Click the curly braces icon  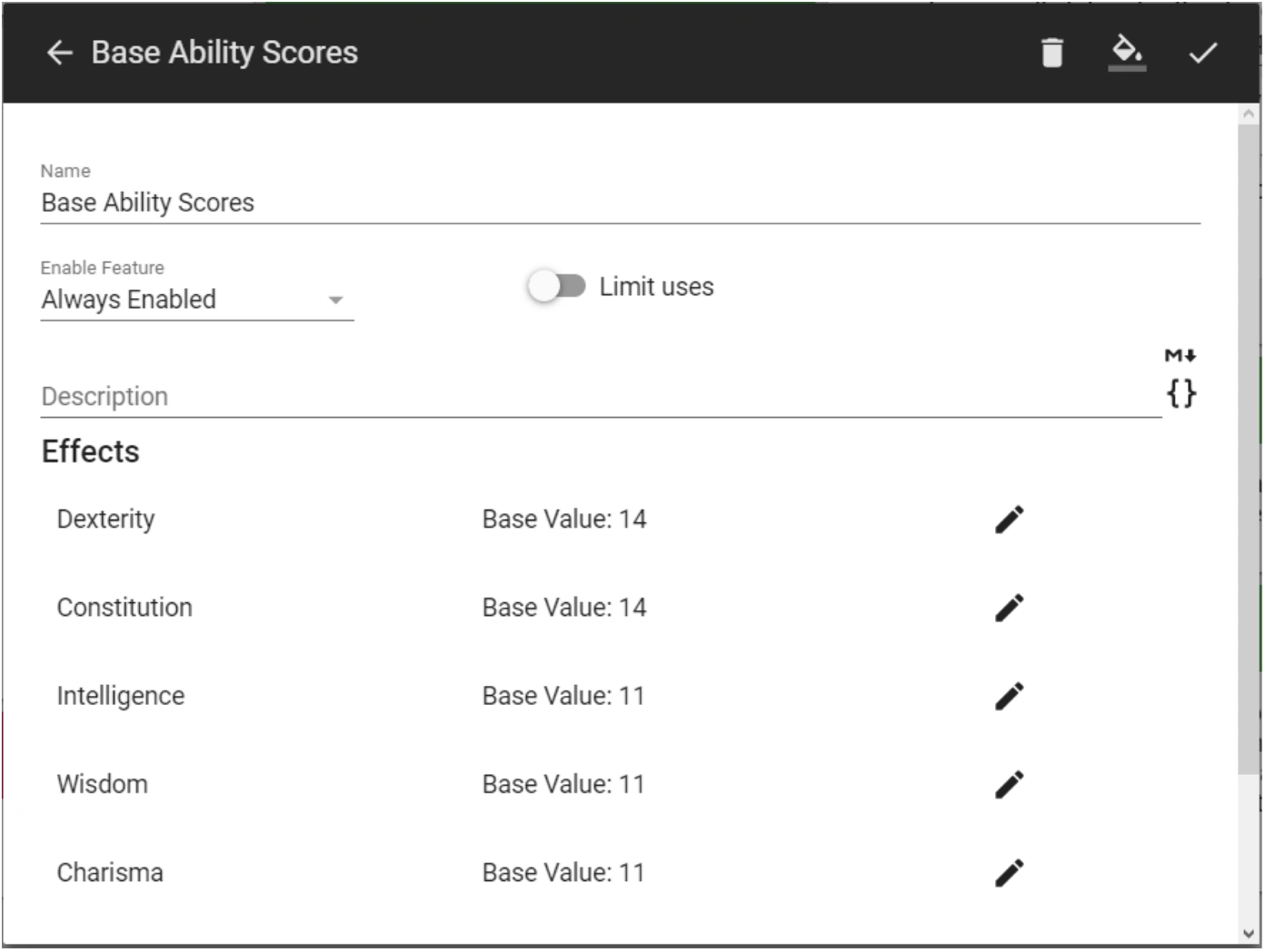tap(1180, 394)
